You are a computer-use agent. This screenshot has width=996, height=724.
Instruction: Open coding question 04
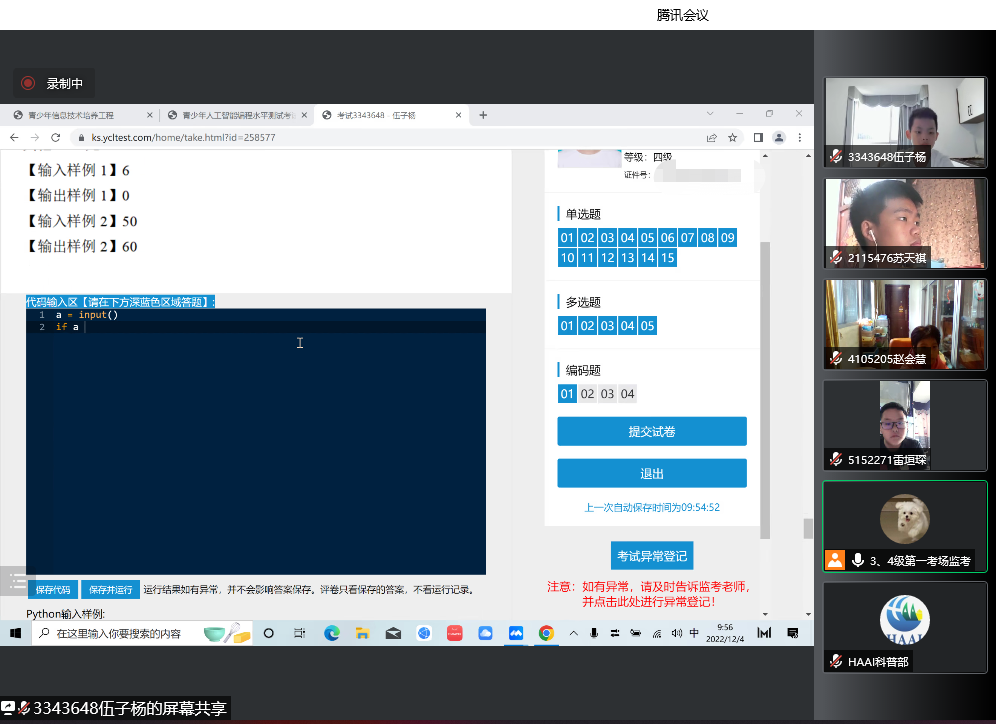(x=628, y=394)
